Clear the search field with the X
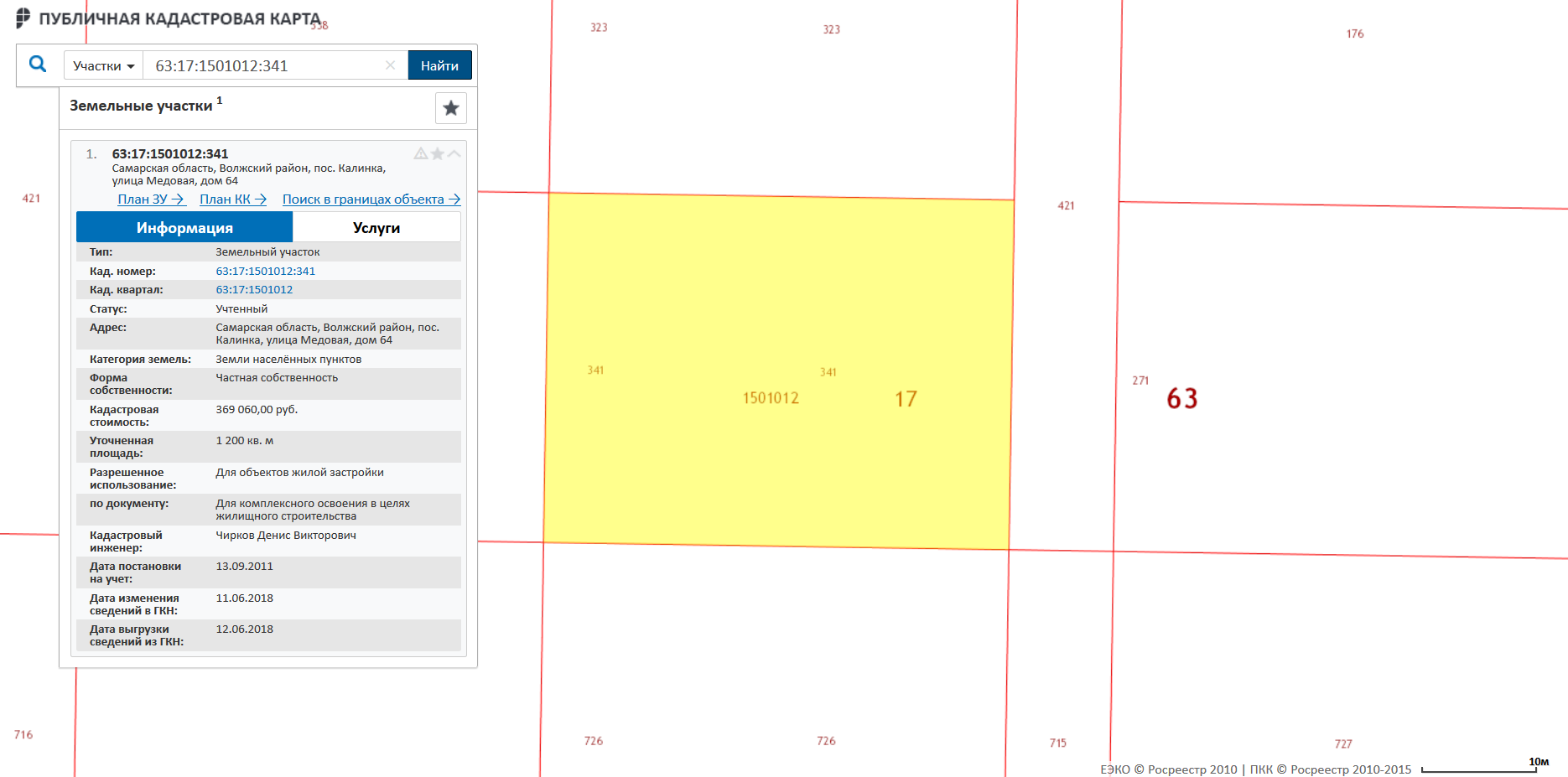 point(390,65)
